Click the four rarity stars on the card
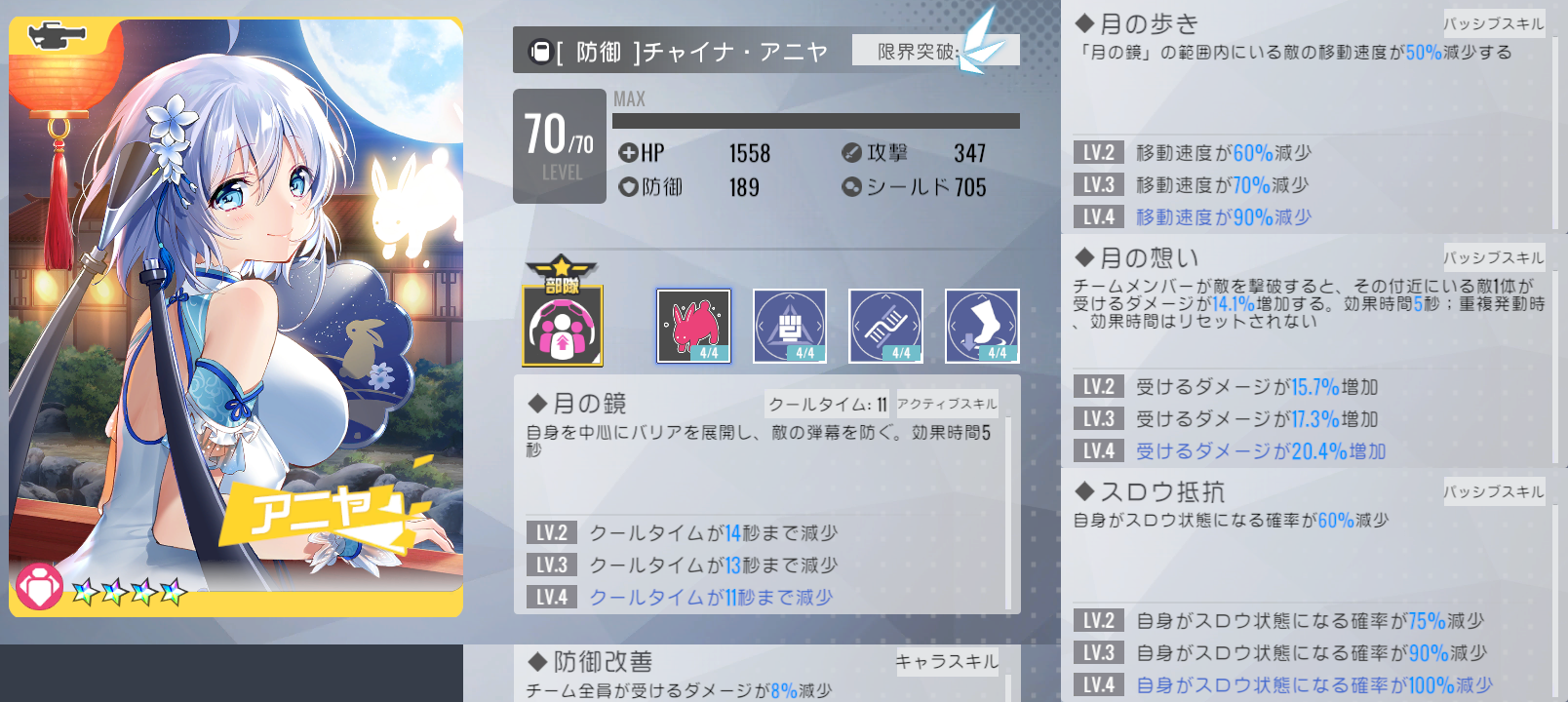This screenshot has height=702, width=1568. (x=129, y=591)
